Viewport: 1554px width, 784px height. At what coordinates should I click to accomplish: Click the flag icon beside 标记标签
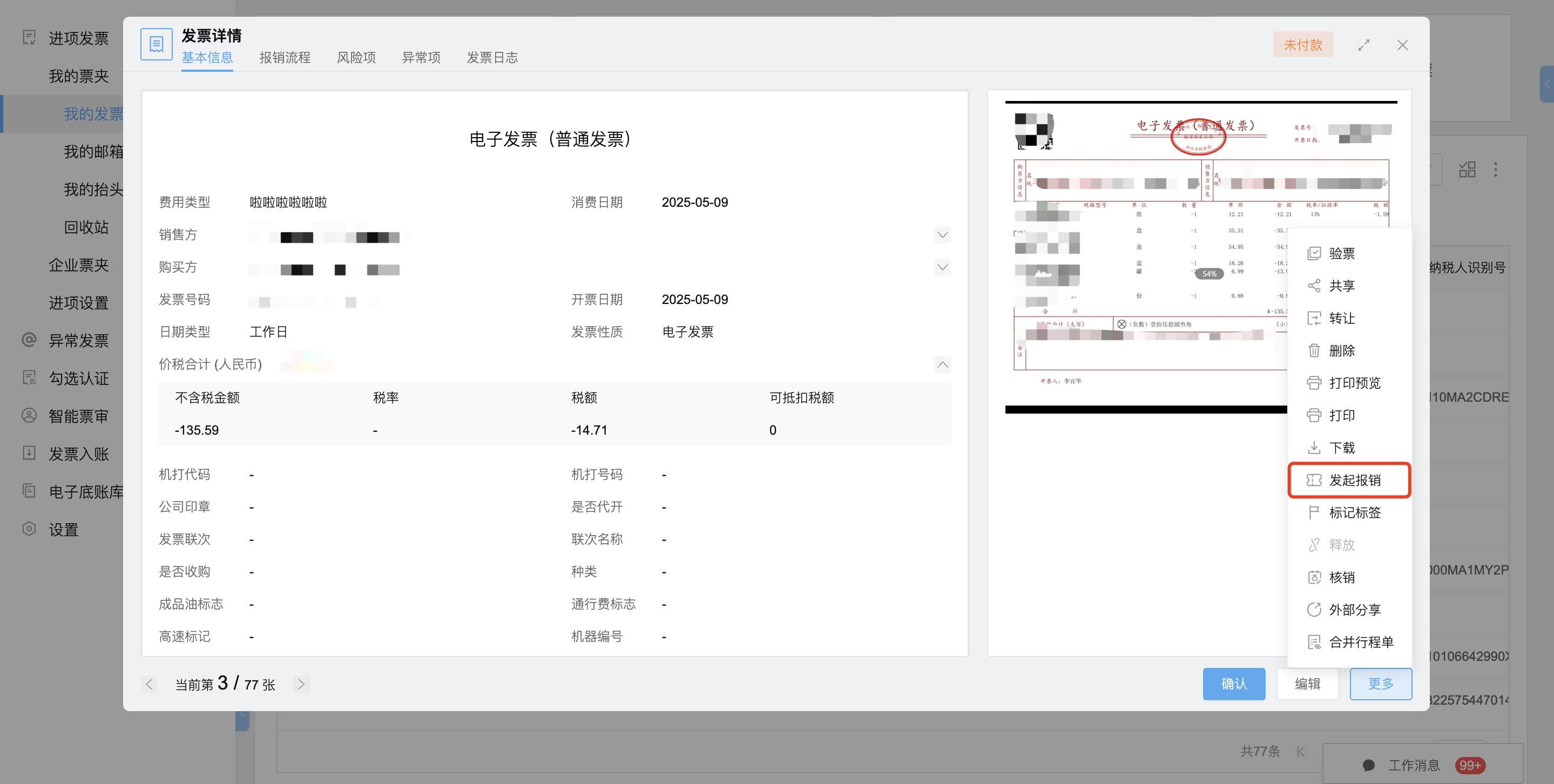(x=1314, y=512)
